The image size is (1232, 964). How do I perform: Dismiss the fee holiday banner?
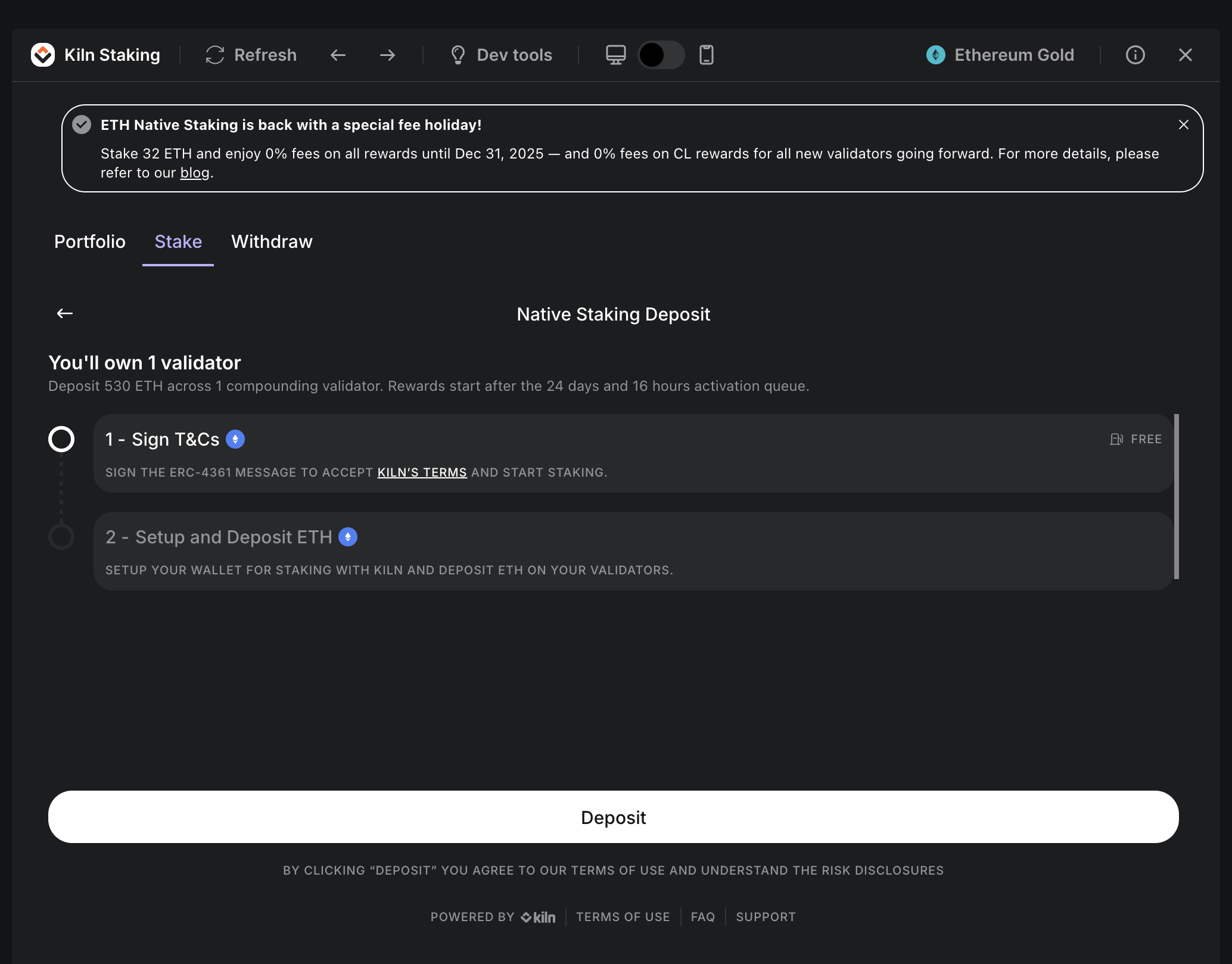[x=1183, y=125]
